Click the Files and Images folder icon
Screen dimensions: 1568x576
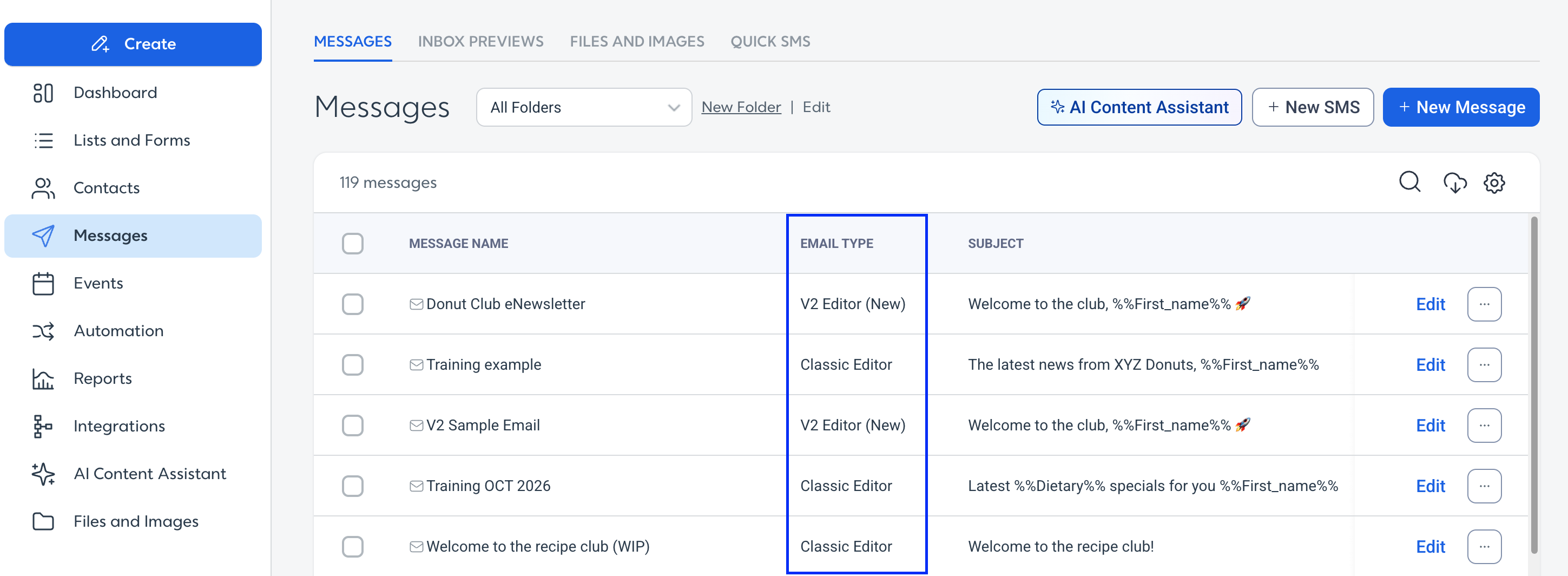point(43,522)
